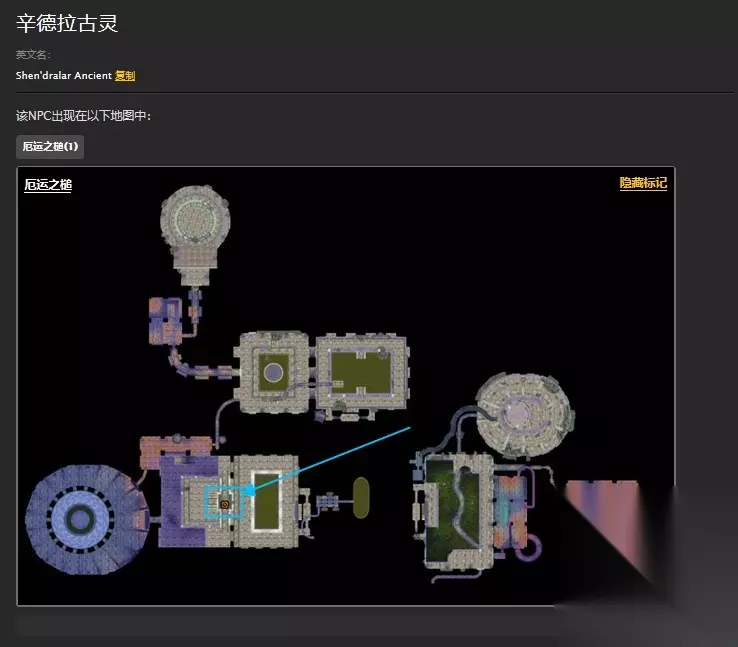Click the 复制 link beside Shen'dralar Ancient
The width and height of the screenshot is (738, 647).
[125, 76]
